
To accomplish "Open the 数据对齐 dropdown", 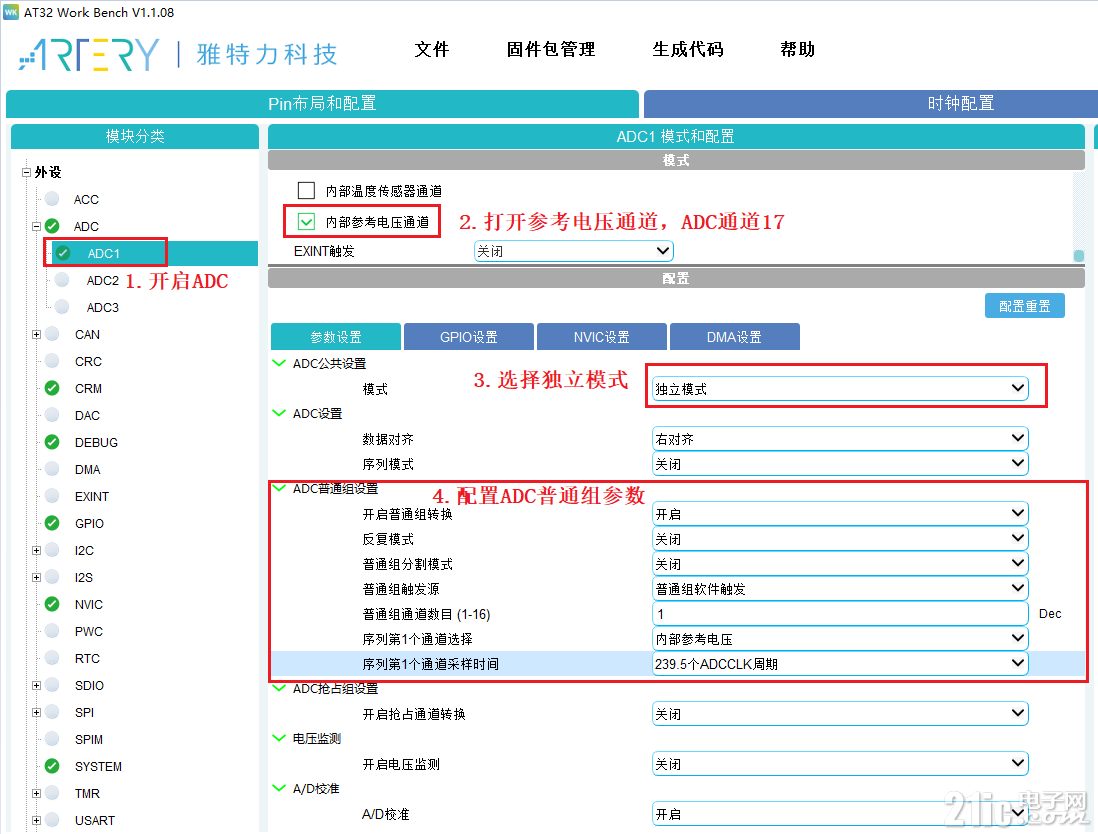I will pos(840,439).
